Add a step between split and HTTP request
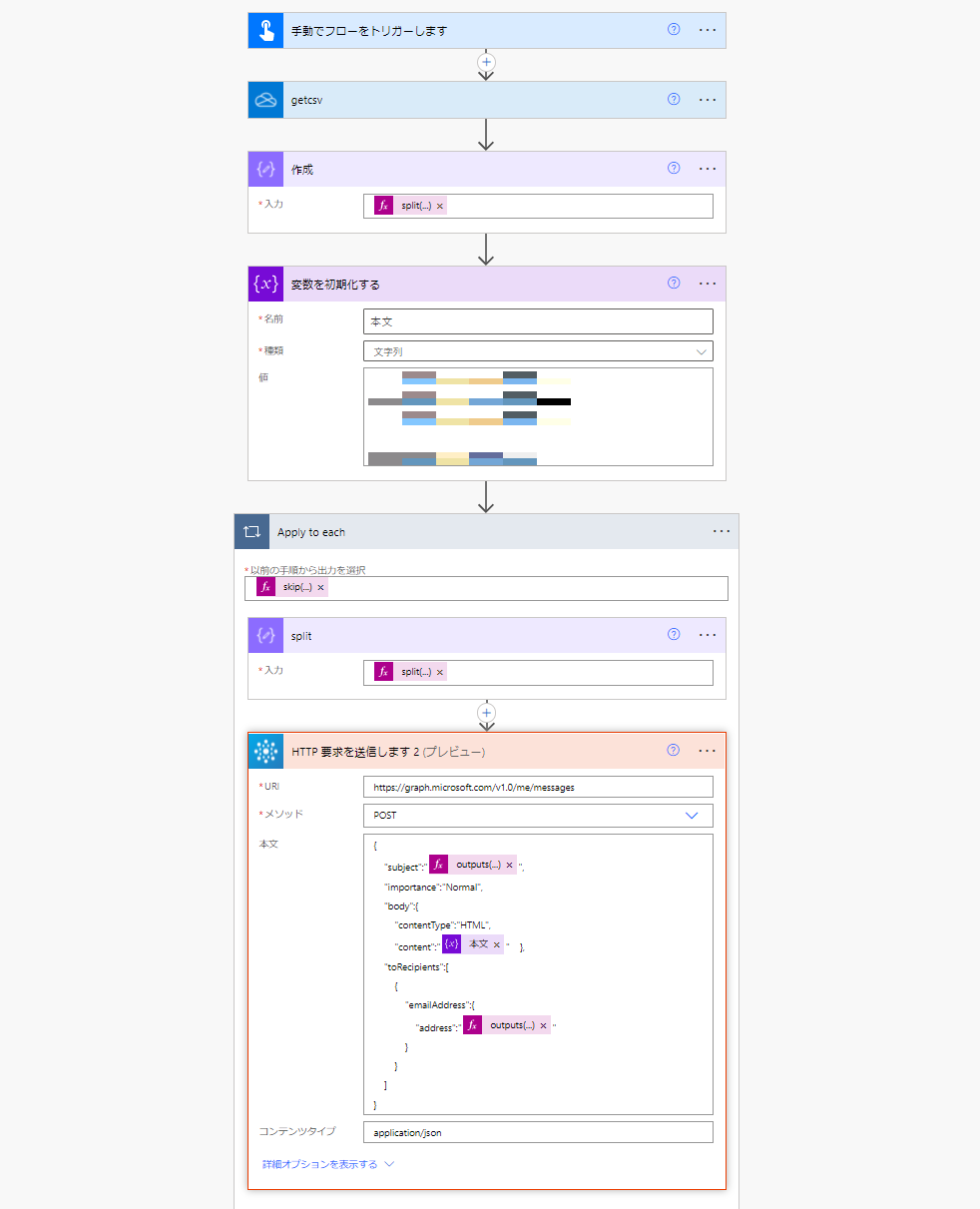This screenshot has width=980, height=1209. point(486,713)
